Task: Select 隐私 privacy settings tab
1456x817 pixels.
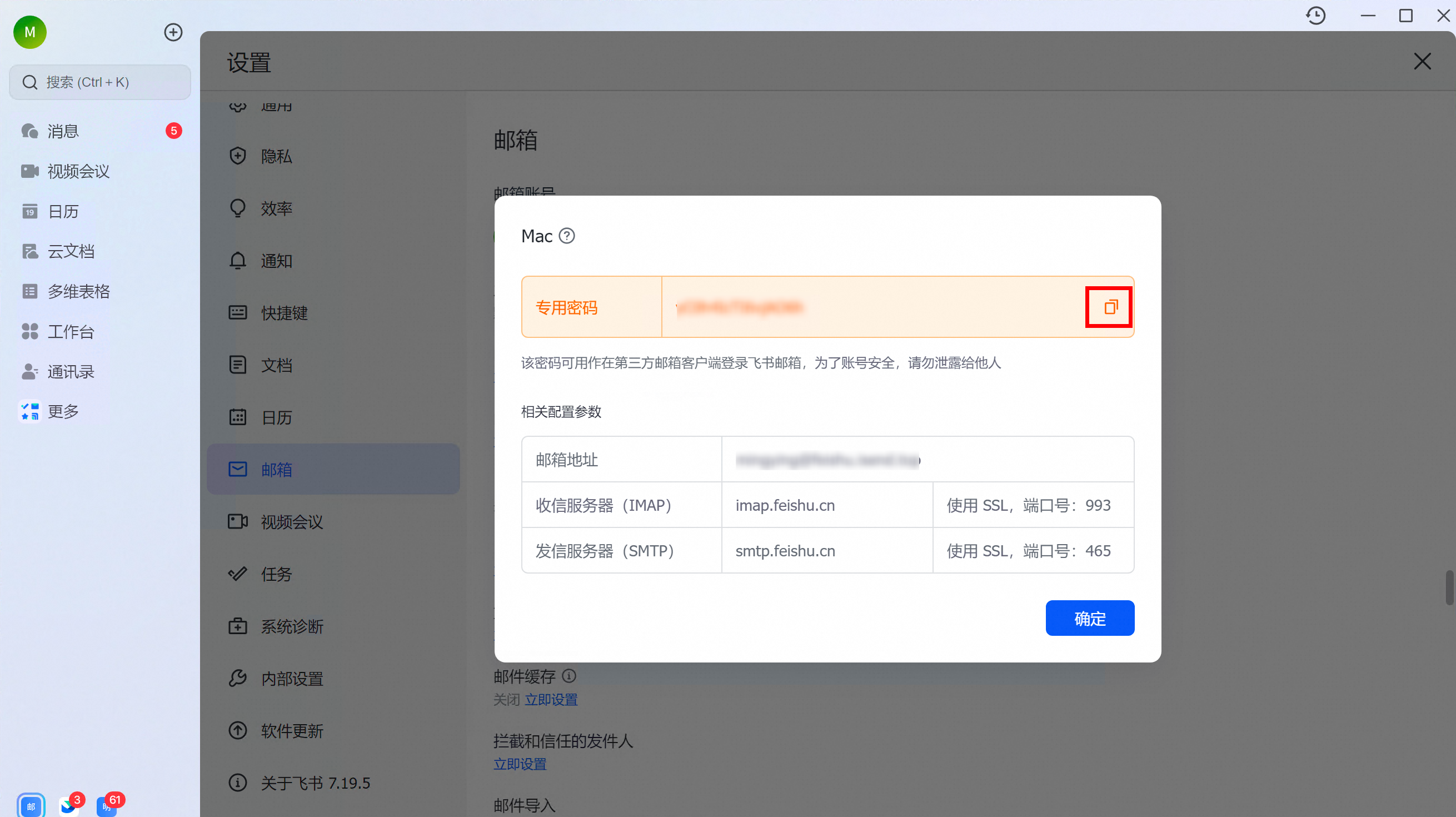Action: tap(276, 156)
